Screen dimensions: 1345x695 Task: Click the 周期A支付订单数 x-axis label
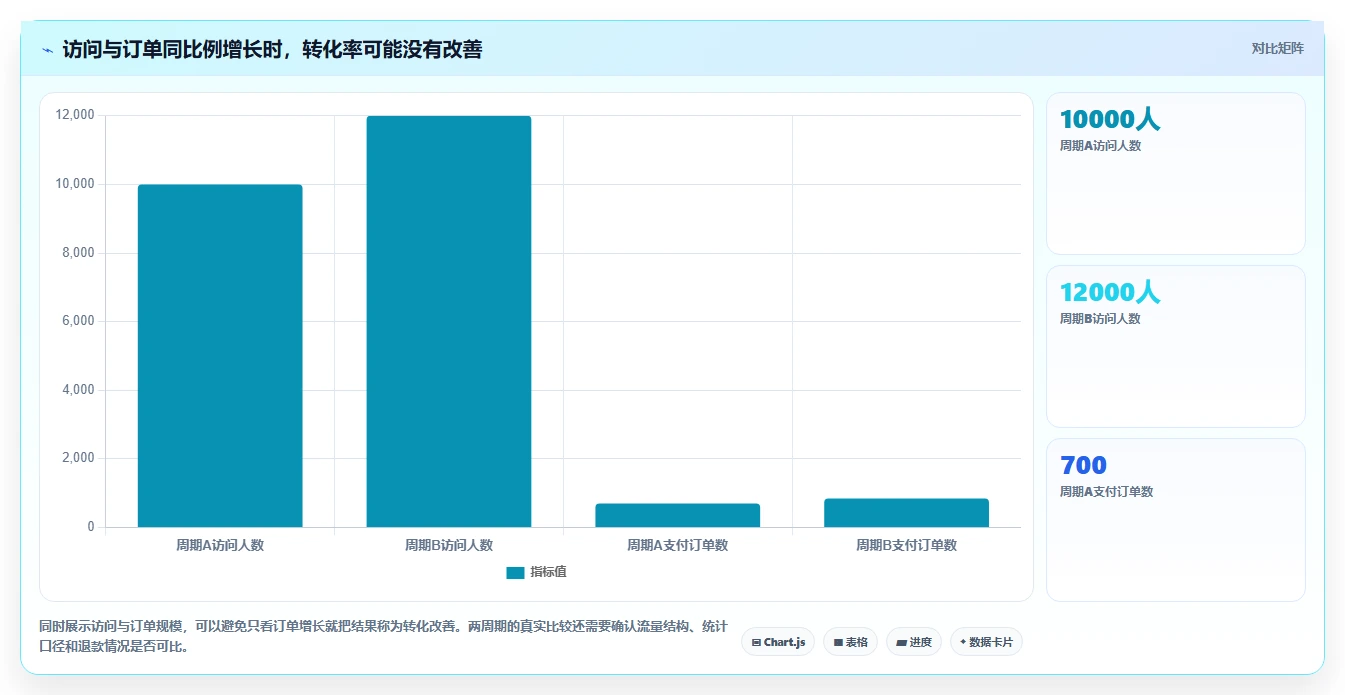[678, 545]
